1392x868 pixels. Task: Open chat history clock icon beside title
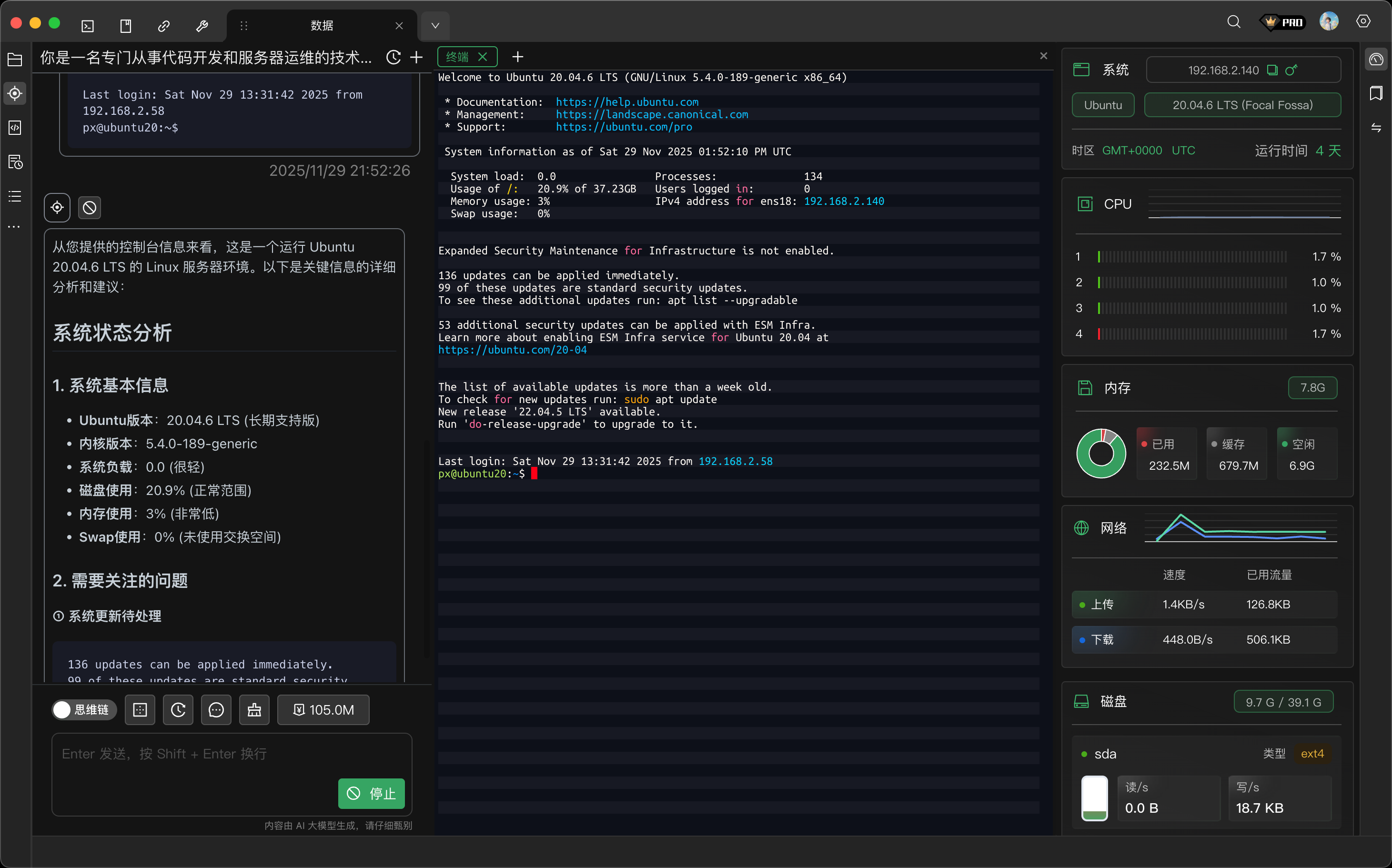(x=393, y=58)
